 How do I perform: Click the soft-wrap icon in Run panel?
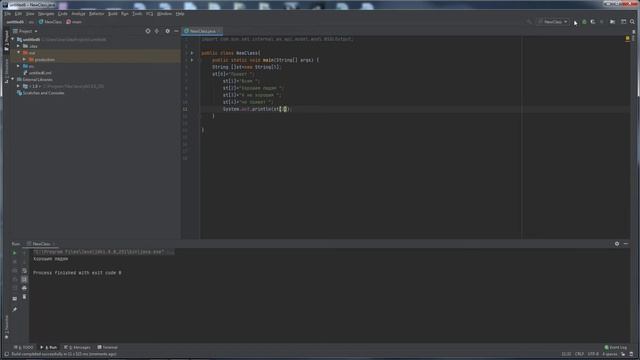[24, 271]
